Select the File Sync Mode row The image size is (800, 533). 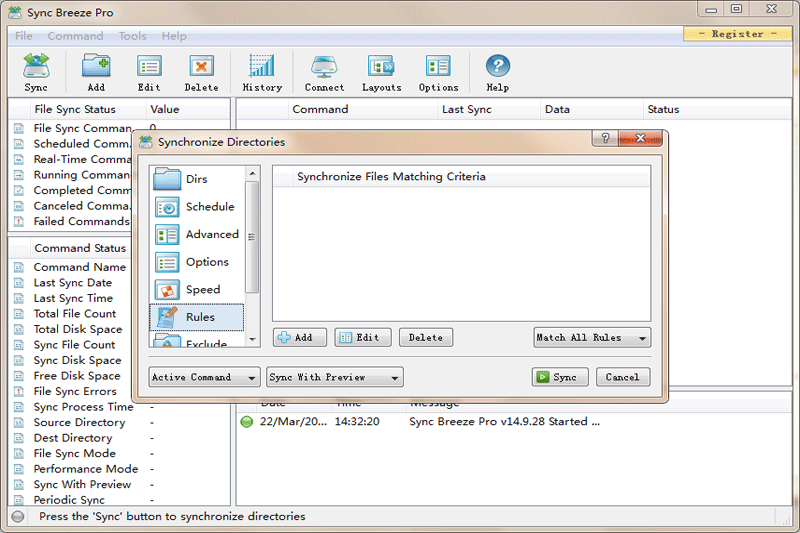click(120, 453)
